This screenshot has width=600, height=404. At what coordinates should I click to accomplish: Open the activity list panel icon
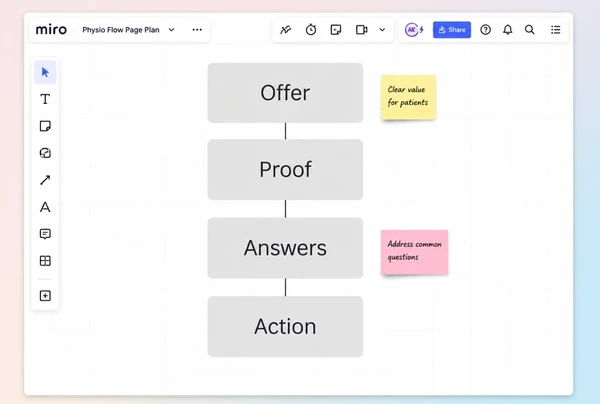pos(556,29)
